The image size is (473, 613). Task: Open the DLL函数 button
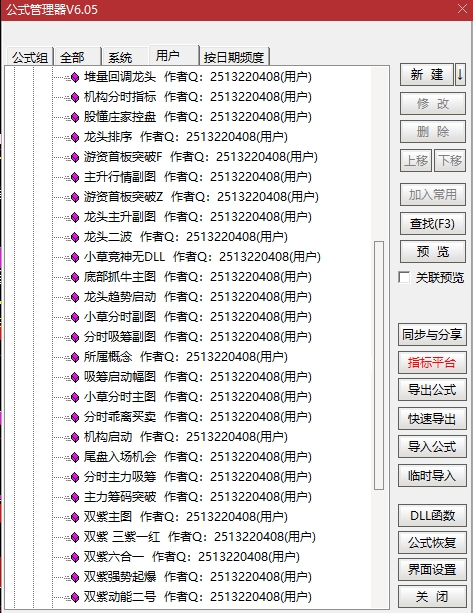click(x=432, y=516)
